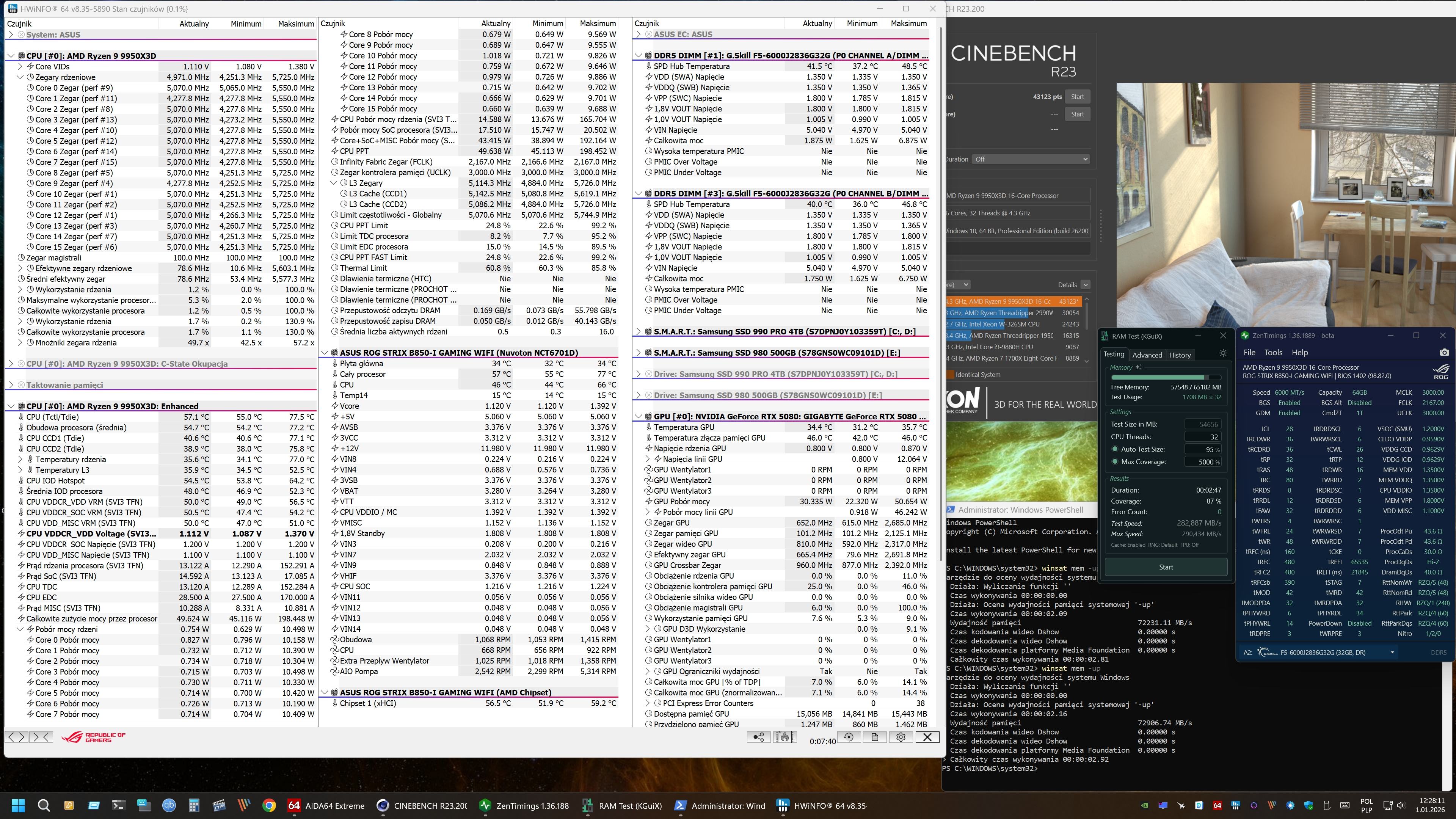This screenshot has height=819, width=1456.
Task: Click RAM Test theme sun icon
Action: click(1222, 353)
